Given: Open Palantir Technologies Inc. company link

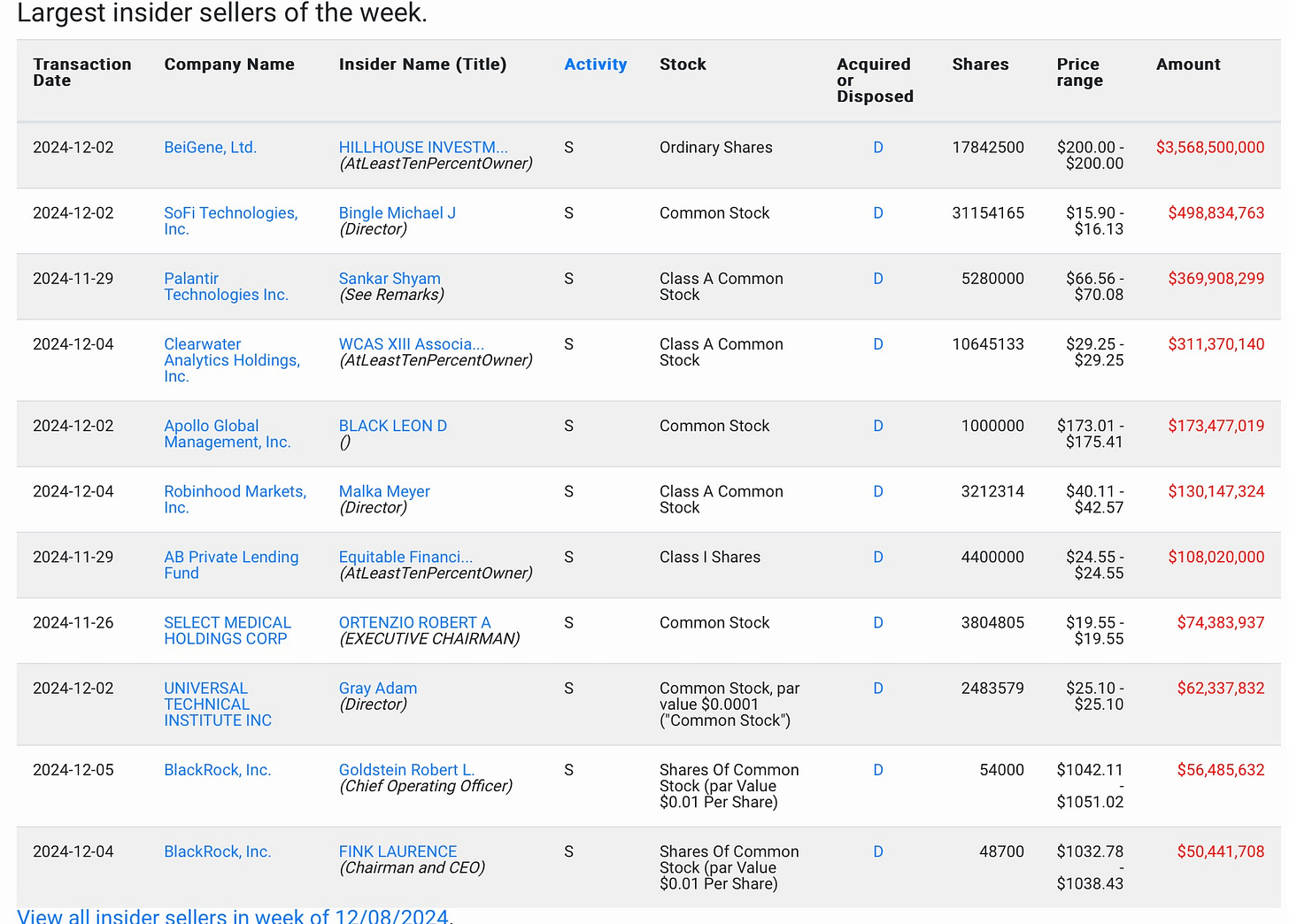Looking at the screenshot, I should click(x=226, y=287).
